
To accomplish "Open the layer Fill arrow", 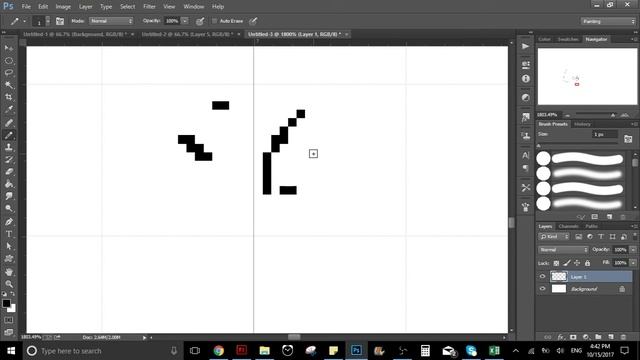I will pos(633,263).
